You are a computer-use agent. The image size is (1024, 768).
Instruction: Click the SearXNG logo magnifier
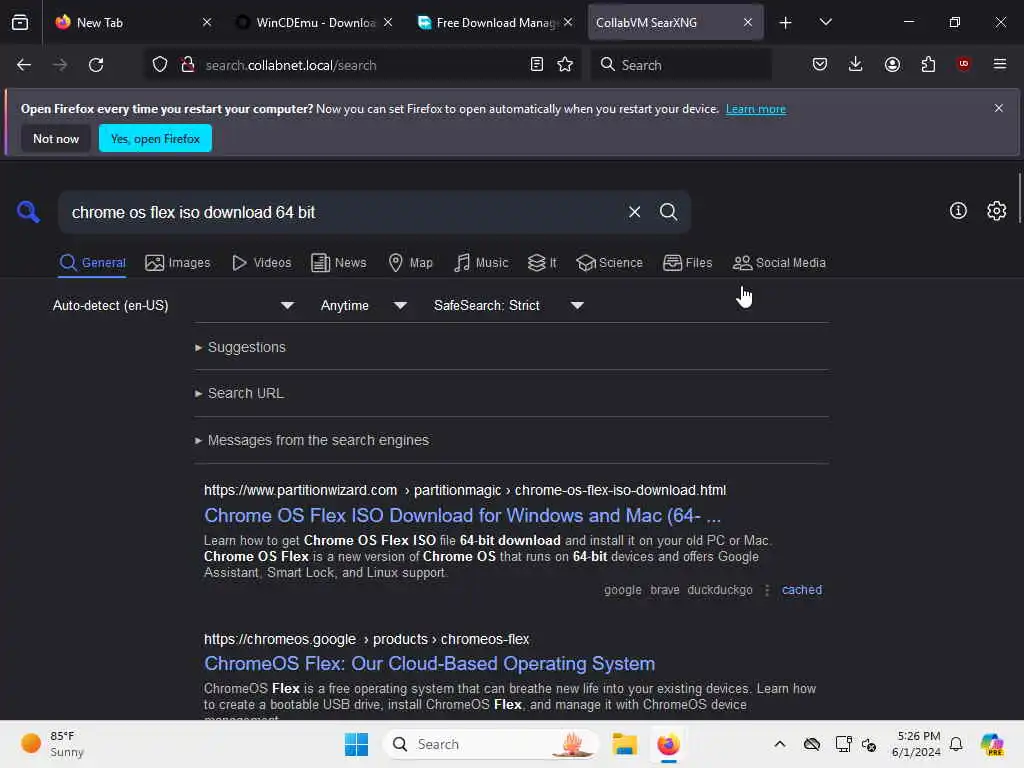tap(28, 212)
